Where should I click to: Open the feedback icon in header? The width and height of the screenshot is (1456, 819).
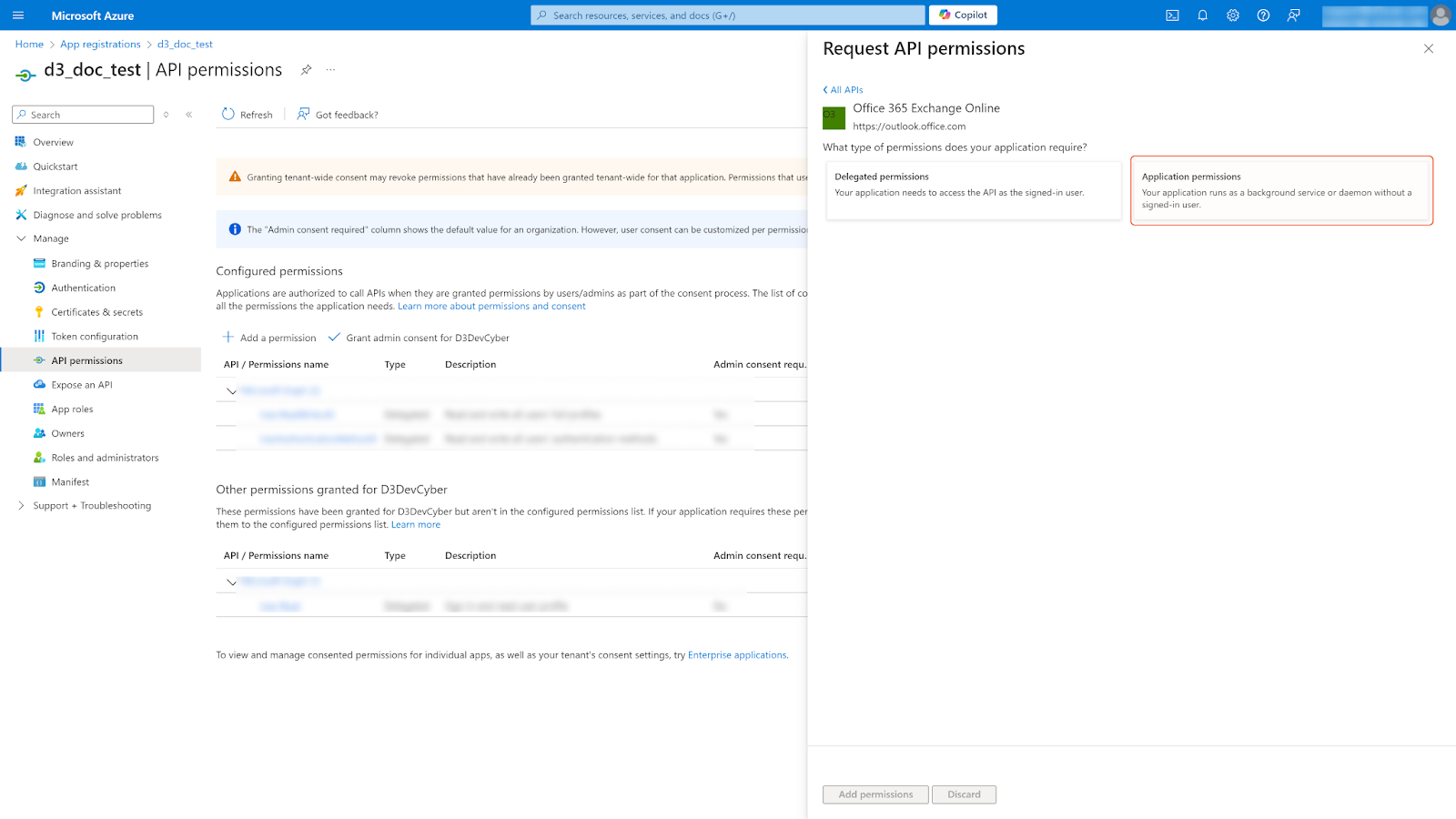[1293, 15]
